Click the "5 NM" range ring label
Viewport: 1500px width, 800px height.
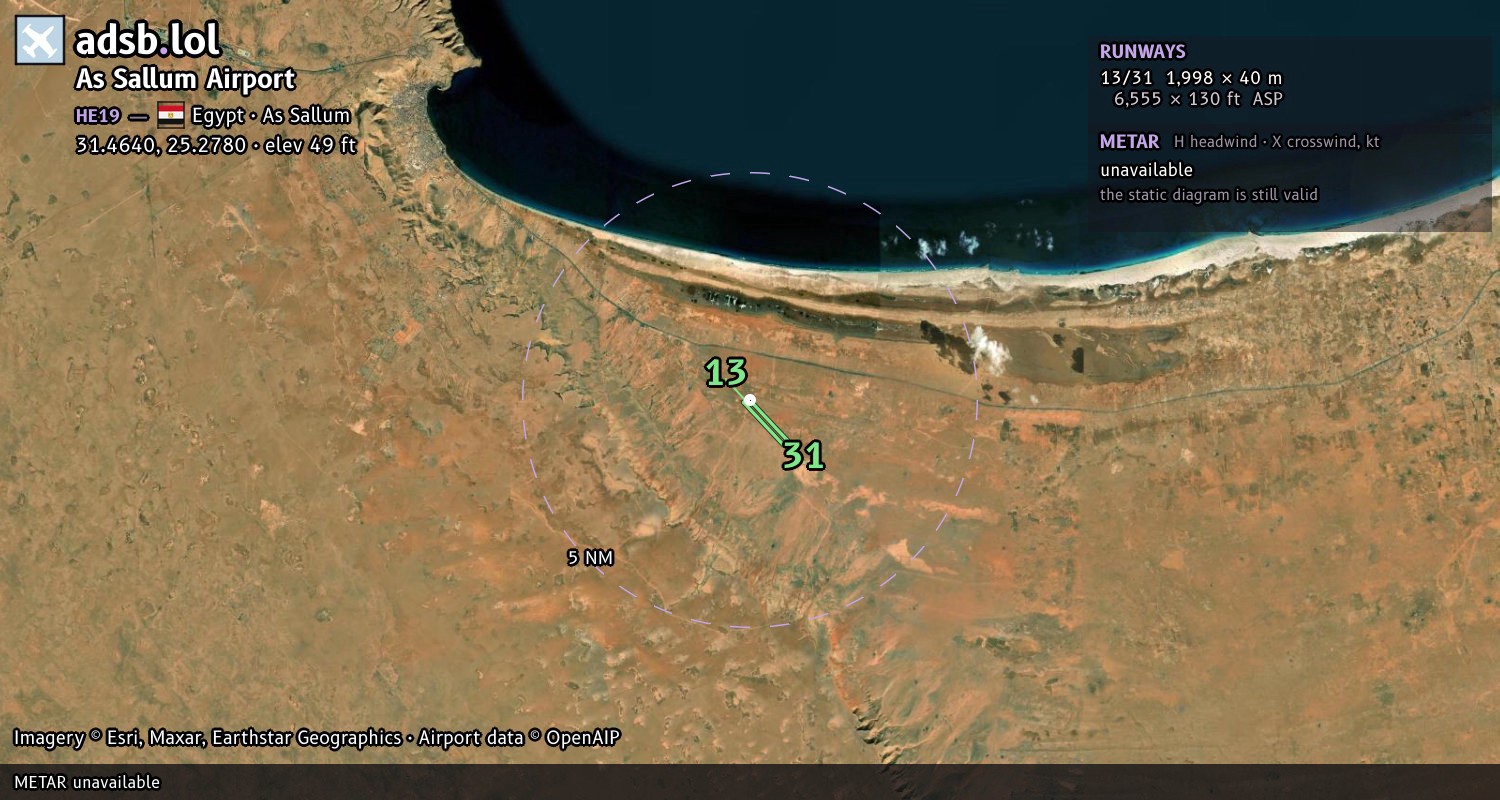[x=590, y=558]
